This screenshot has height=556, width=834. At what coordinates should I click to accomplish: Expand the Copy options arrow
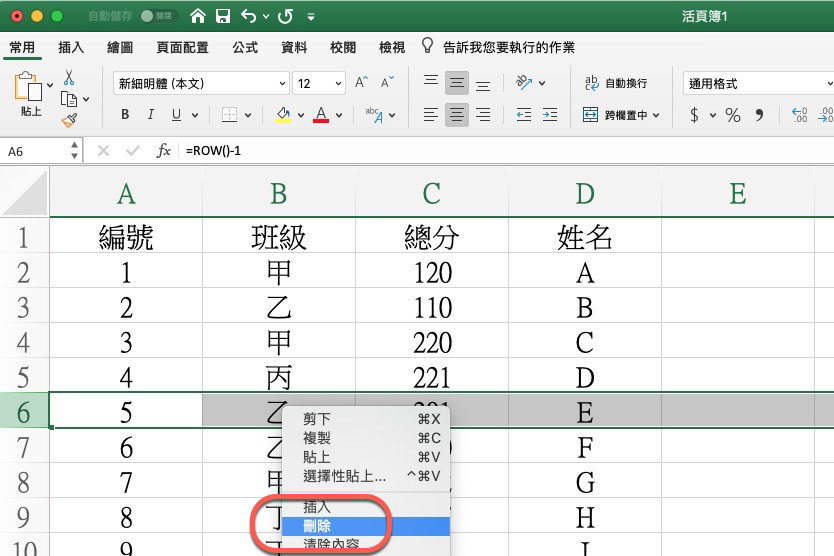[86, 99]
